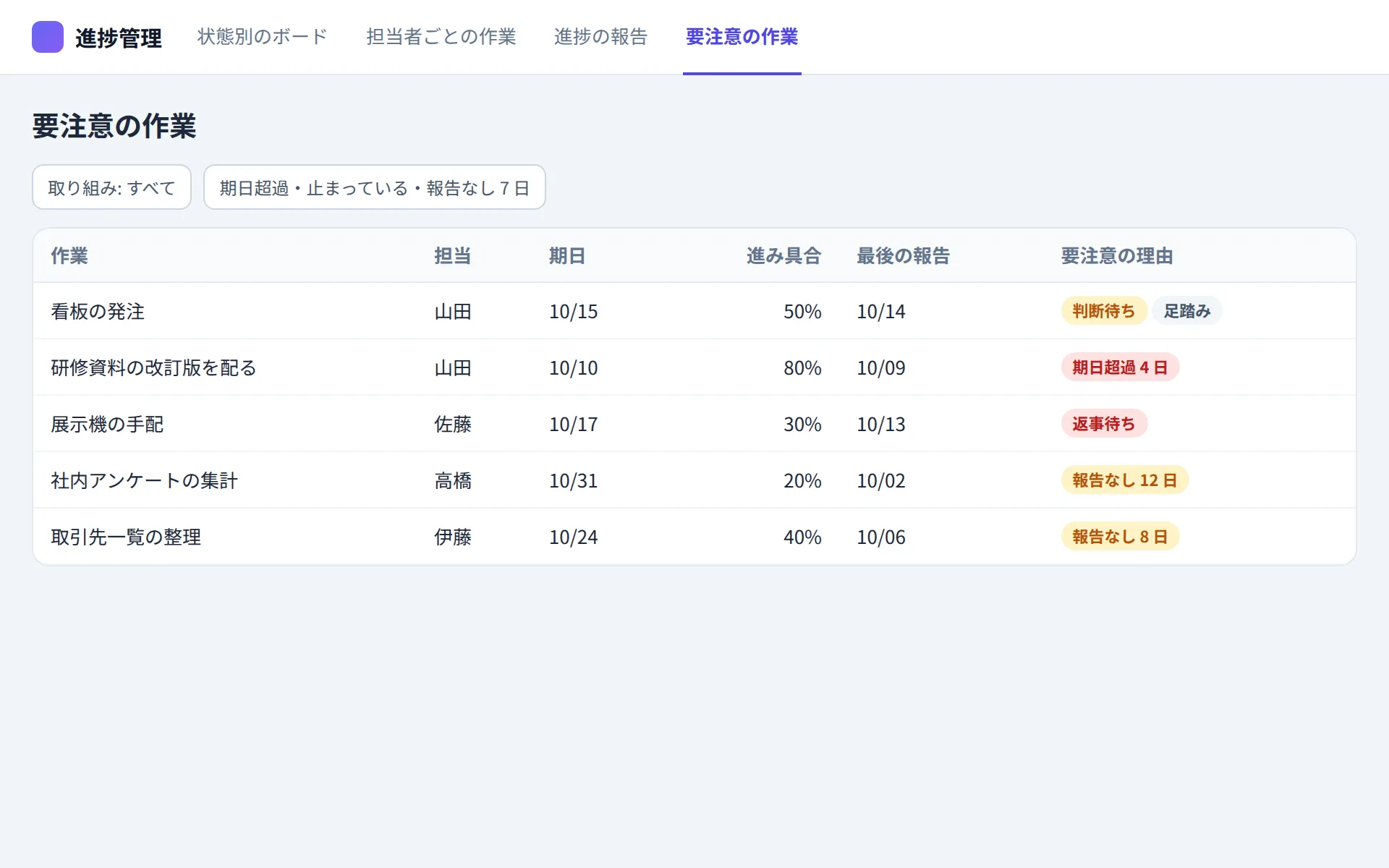Sort by the 期日 column header
This screenshot has width=1389, height=868.
[x=567, y=256]
